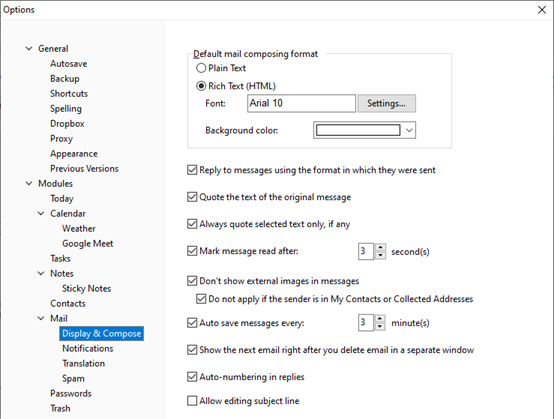
Task: Open the Background color dropdown arrow
Action: 409,130
